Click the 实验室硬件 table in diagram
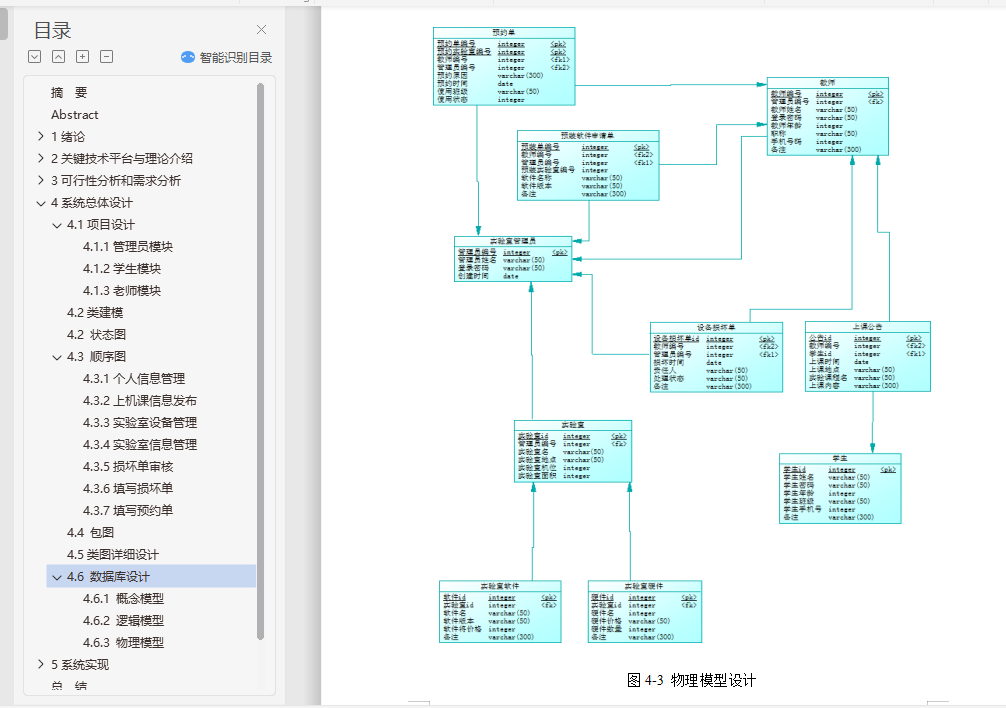This screenshot has height=708, width=1006. point(645,612)
